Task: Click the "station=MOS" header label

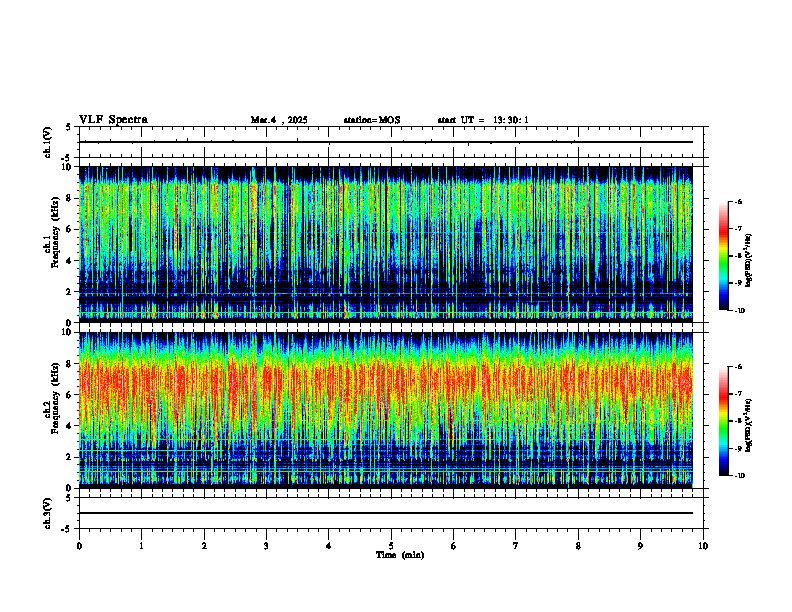Action: pyautogui.click(x=372, y=120)
